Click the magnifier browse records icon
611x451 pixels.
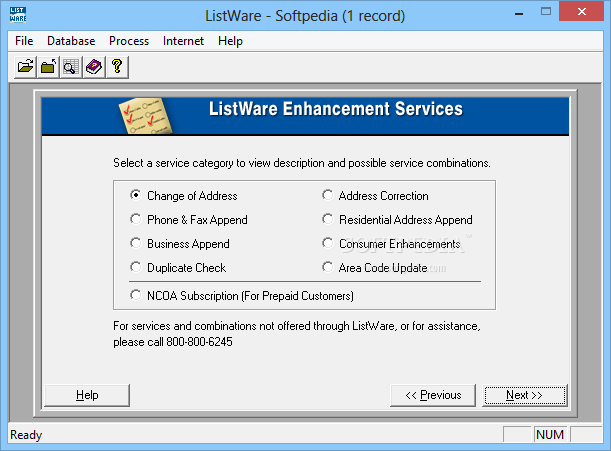(x=71, y=67)
